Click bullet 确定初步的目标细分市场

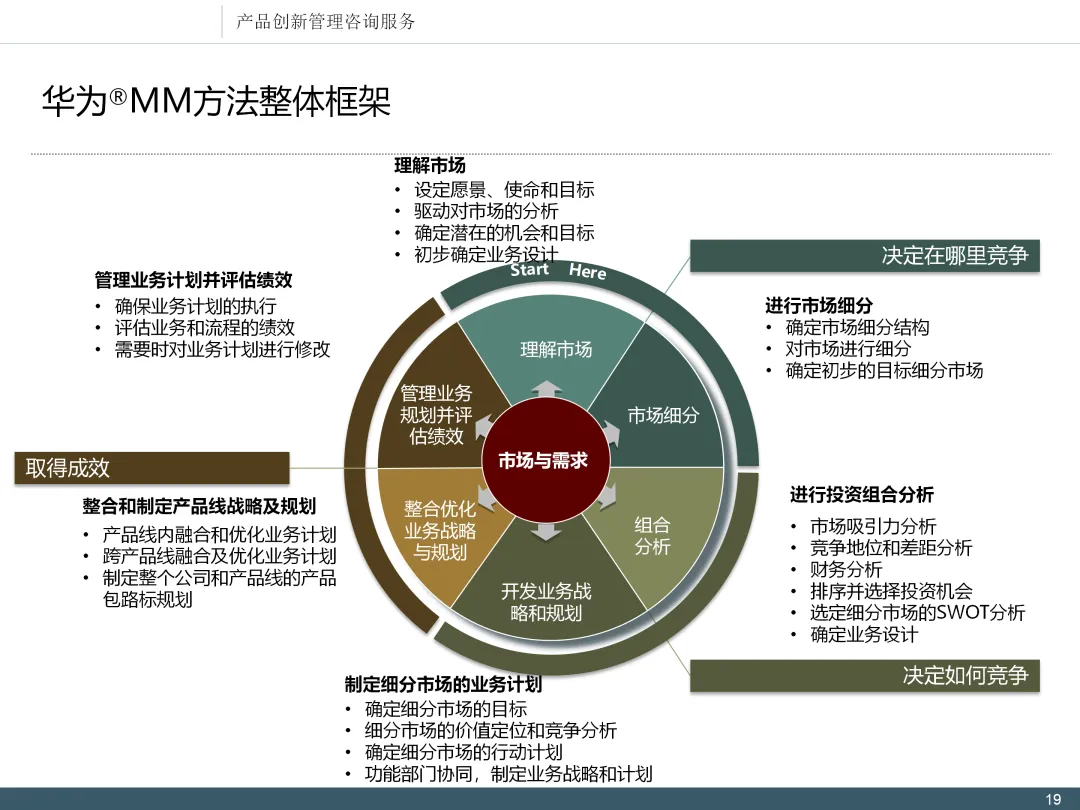tap(884, 371)
